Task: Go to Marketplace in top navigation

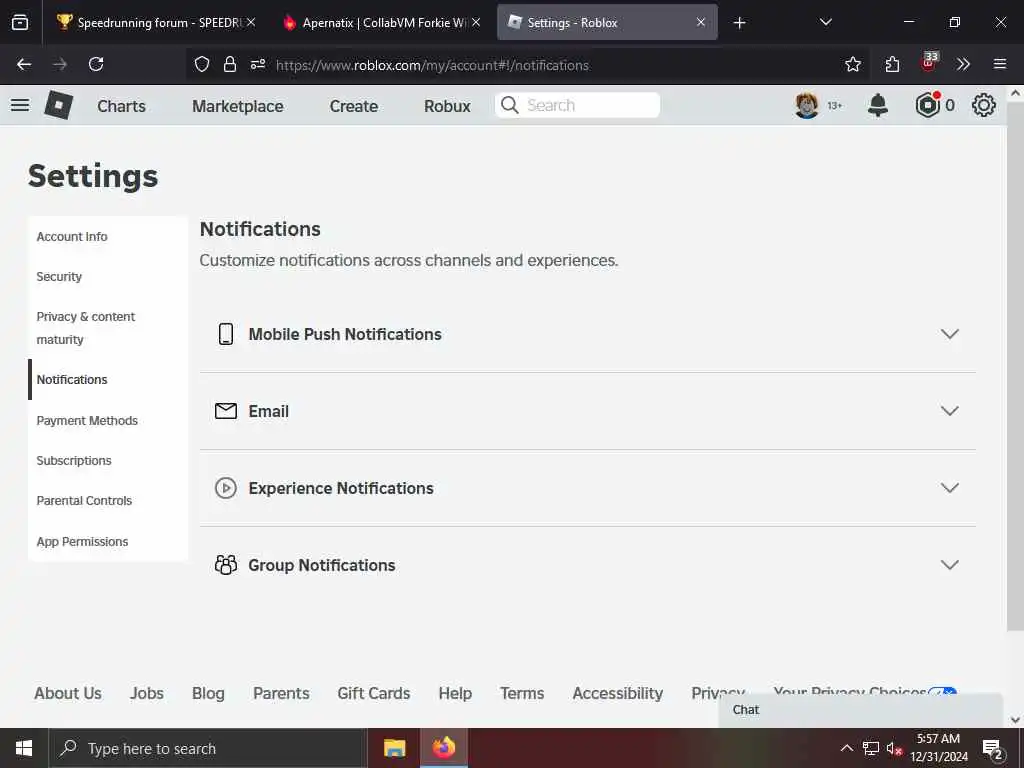Action: click(238, 106)
